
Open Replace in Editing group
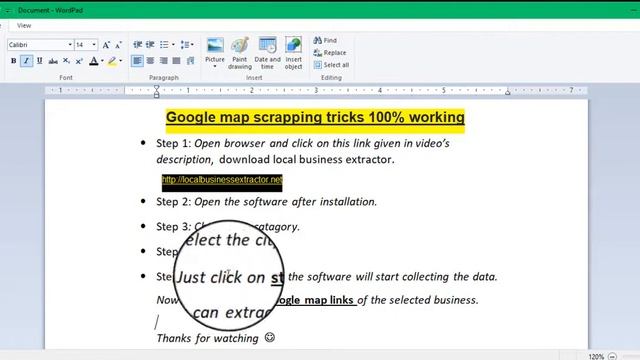pyautogui.click(x=330, y=53)
